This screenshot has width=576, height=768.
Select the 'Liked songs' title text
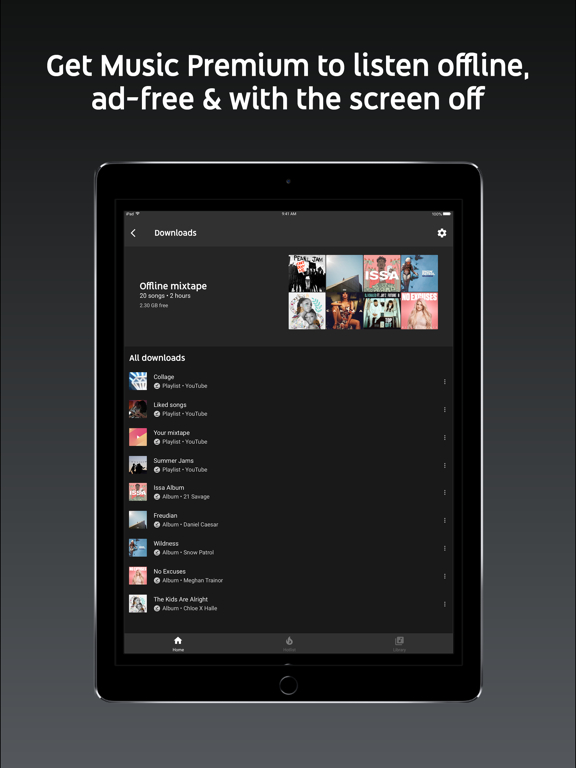pos(170,405)
